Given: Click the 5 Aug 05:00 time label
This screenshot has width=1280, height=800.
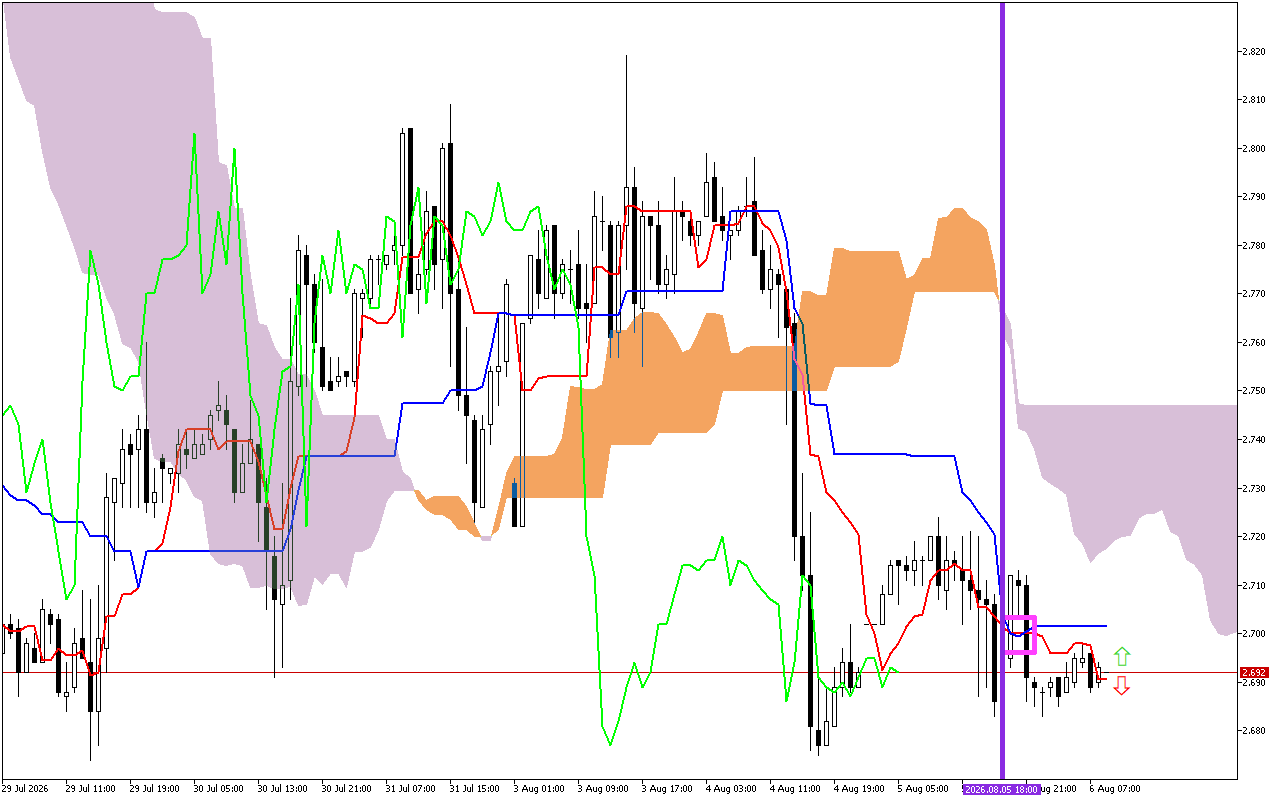Looking at the screenshot, I should 922,789.
